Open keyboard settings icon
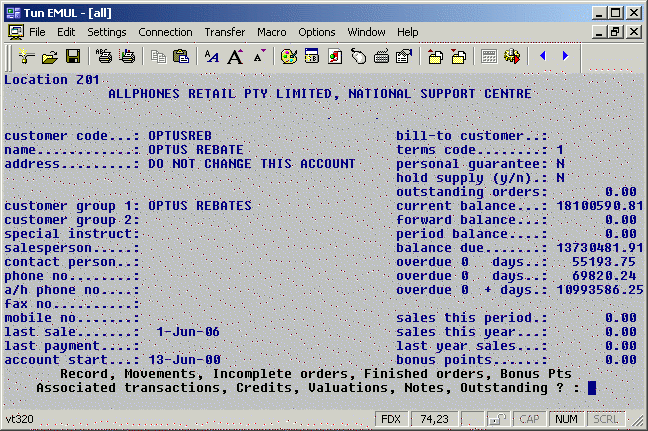 click(381, 56)
